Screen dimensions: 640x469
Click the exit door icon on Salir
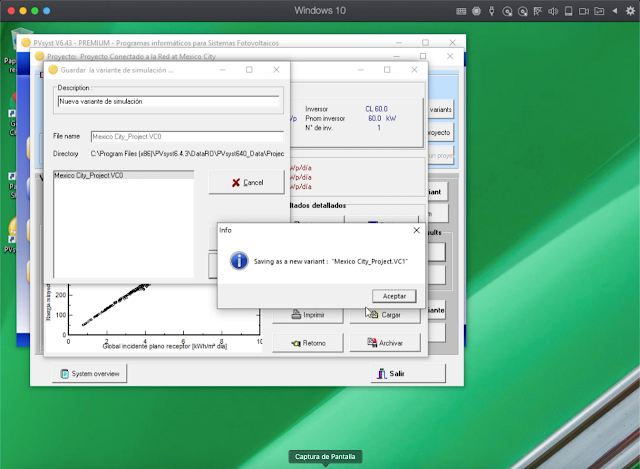point(381,373)
